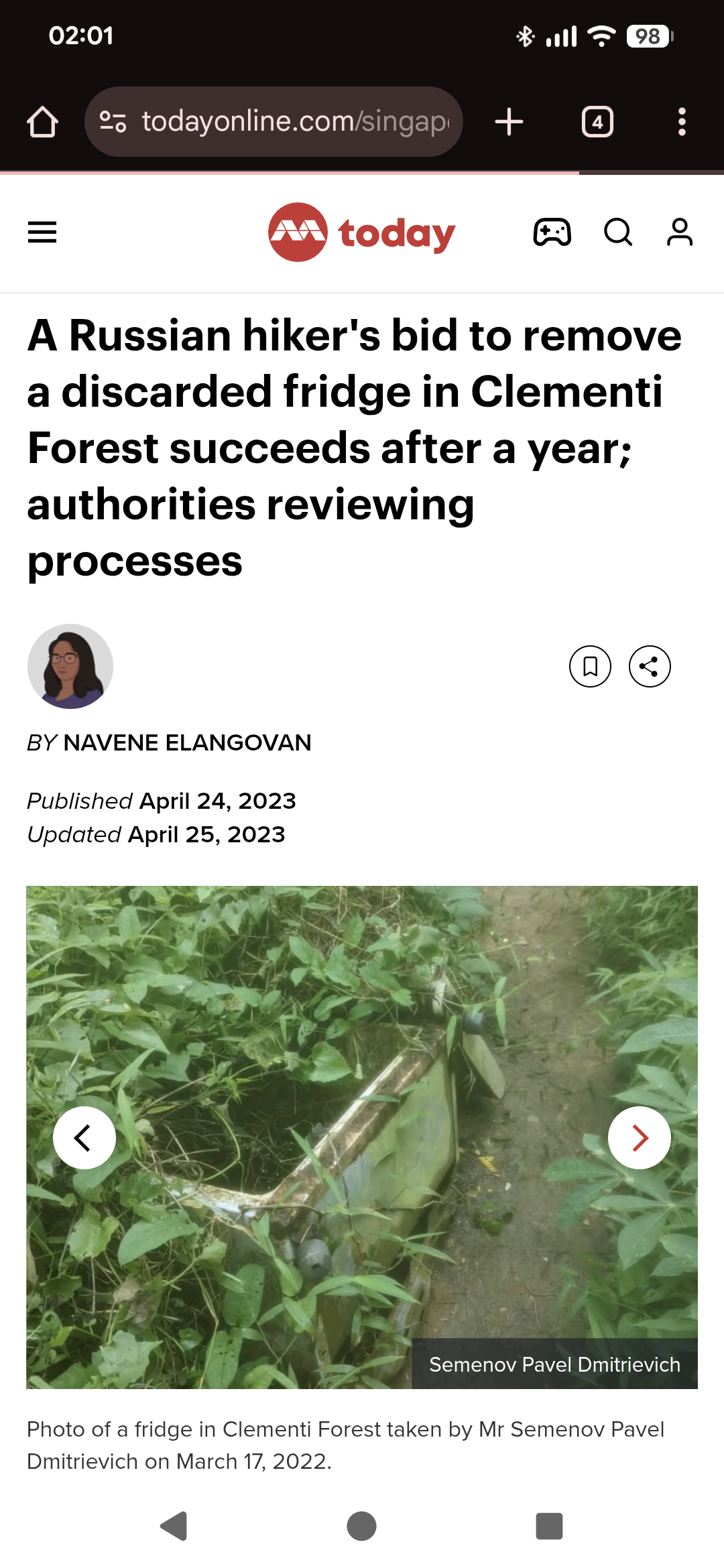Open site search
This screenshot has width=724, height=1568.
click(x=617, y=233)
